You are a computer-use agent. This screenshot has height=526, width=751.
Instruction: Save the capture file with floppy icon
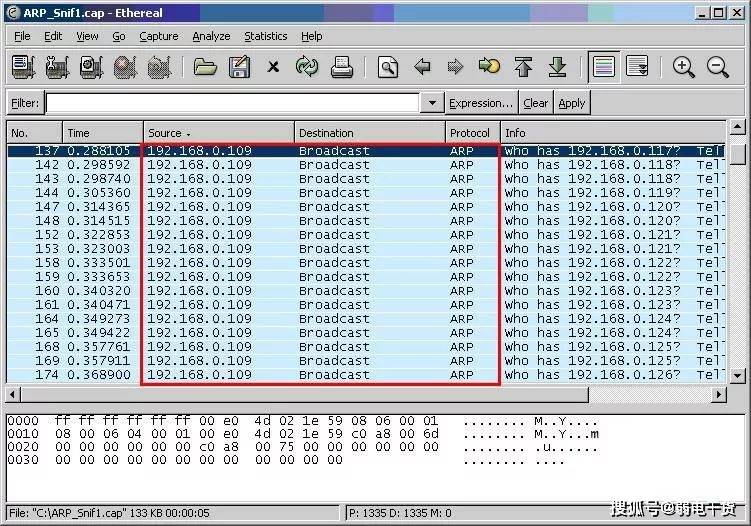pos(239,67)
